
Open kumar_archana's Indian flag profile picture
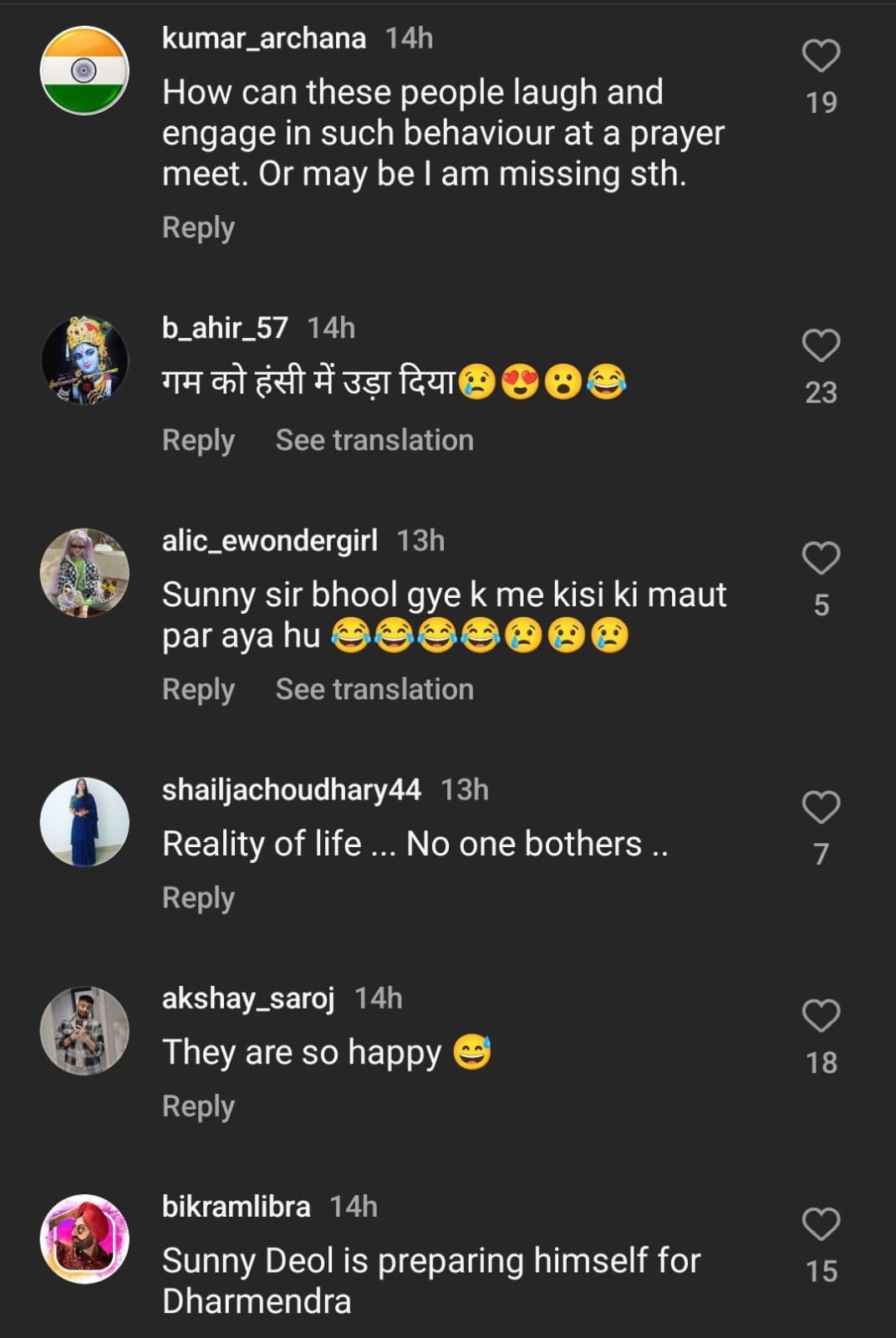click(x=84, y=70)
